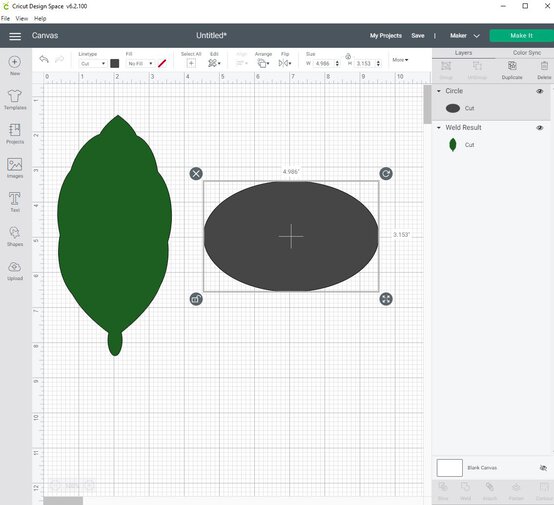The image size is (554, 505).
Task: Switch to the Color Sync tab
Action: (526, 53)
